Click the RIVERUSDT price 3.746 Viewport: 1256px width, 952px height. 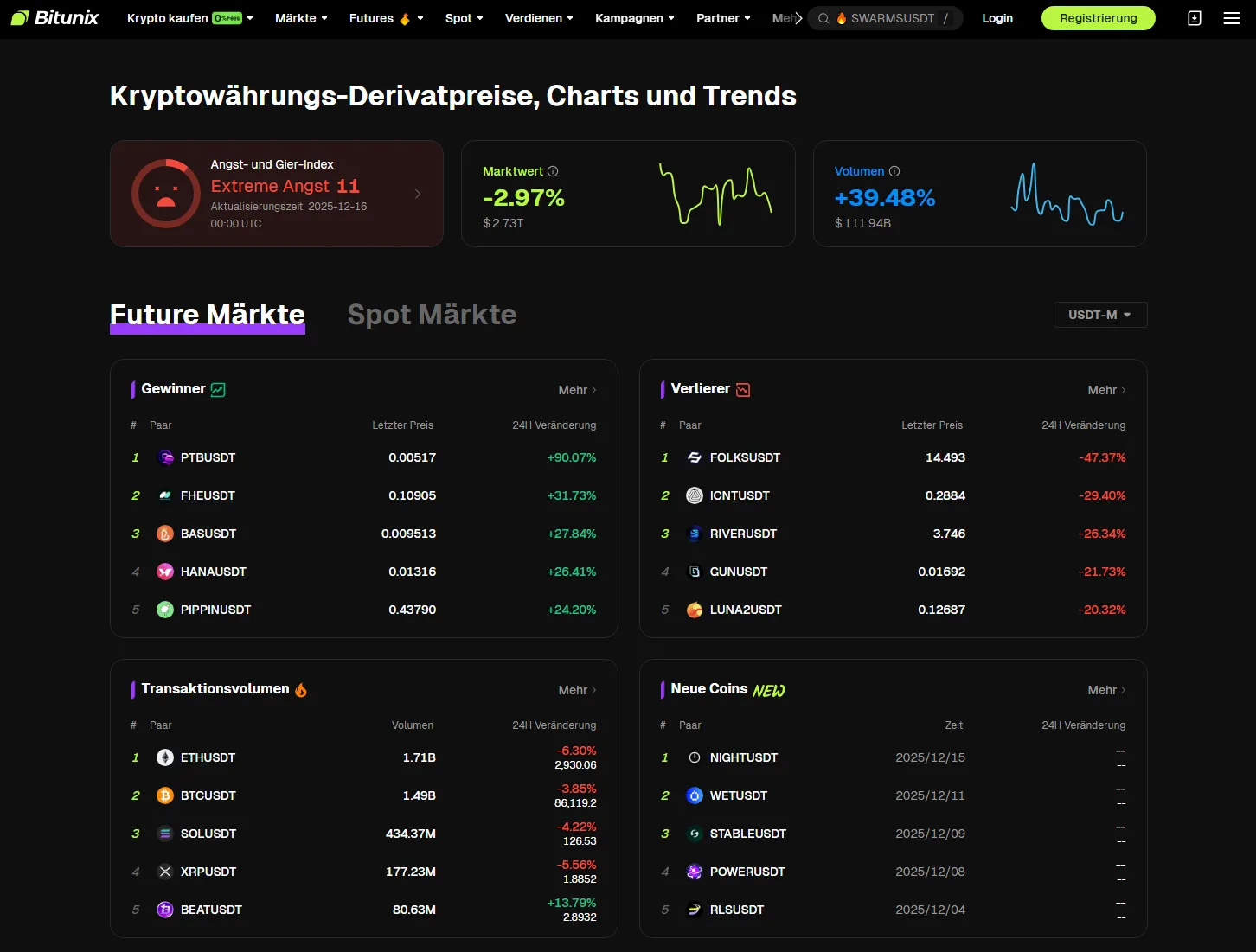coord(949,534)
